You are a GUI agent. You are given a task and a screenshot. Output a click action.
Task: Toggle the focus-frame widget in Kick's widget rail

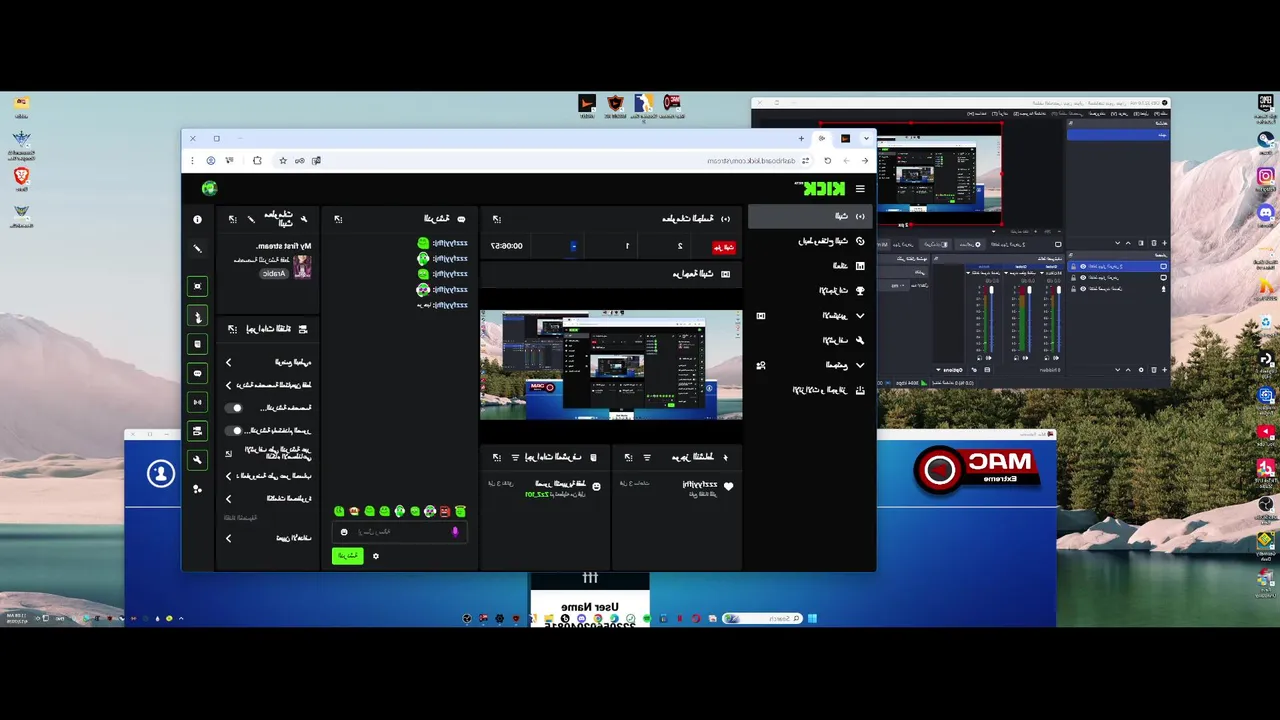click(197, 286)
